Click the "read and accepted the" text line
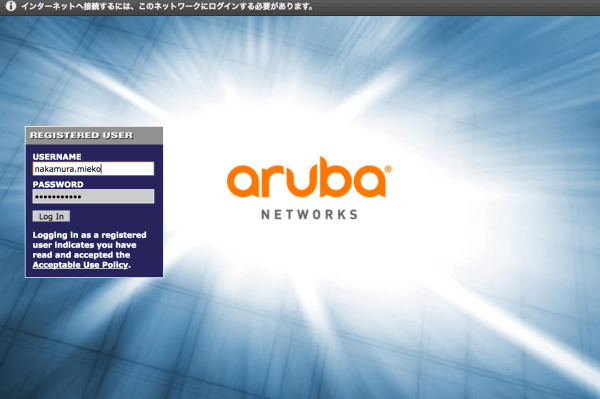Screen dimensions: 600x399 [82, 255]
